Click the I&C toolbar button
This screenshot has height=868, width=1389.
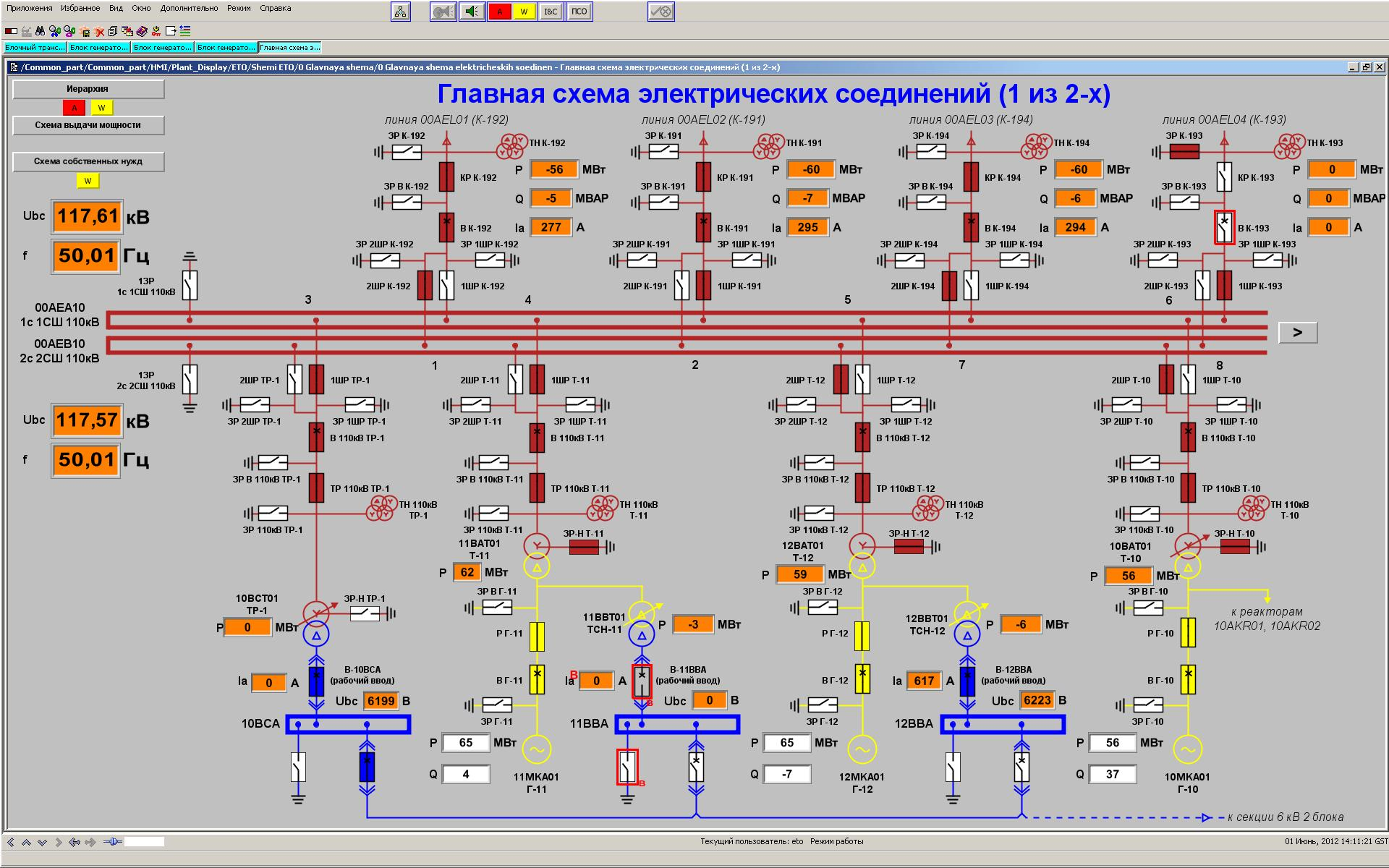click(551, 12)
